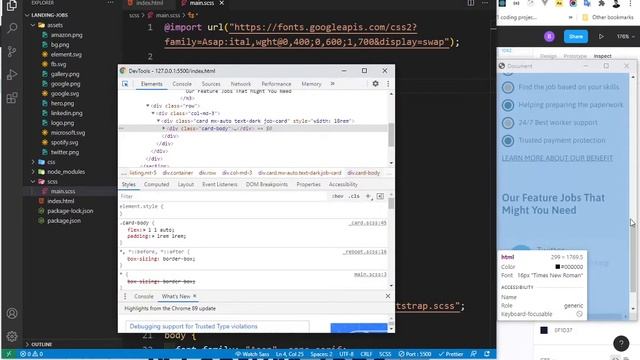The height and width of the screenshot is (360, 640).
Task: Expand the css folder
Action: [x=33, y=162]
